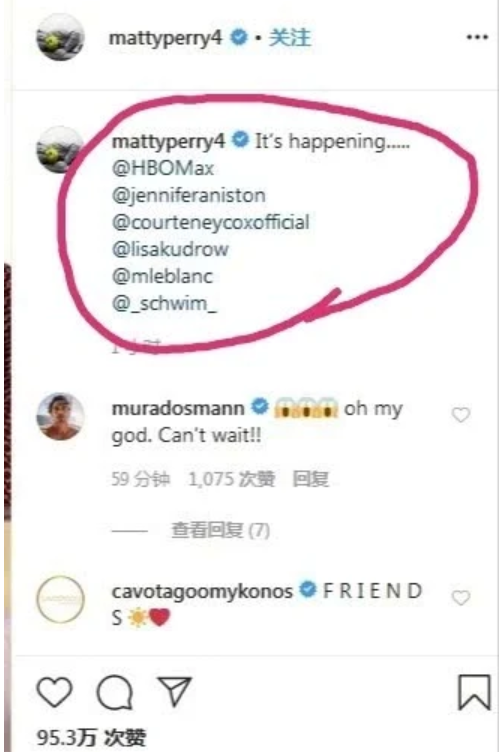The height and width of the screenshot is (752, 501).
Task: Open the @courteneycoxofficial mention
Action: pos(210,222)
